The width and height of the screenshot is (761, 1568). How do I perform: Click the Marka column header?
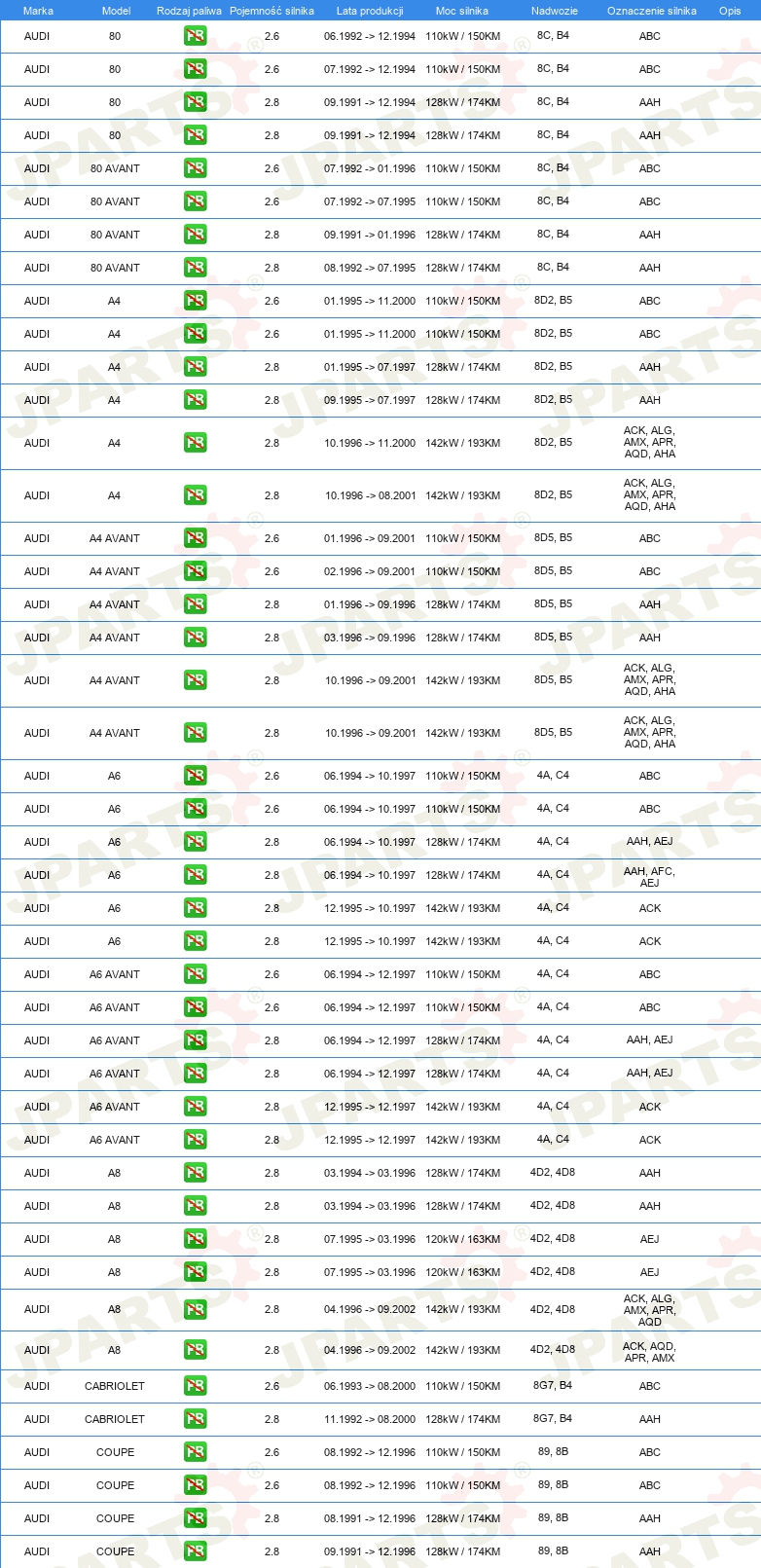38,11
